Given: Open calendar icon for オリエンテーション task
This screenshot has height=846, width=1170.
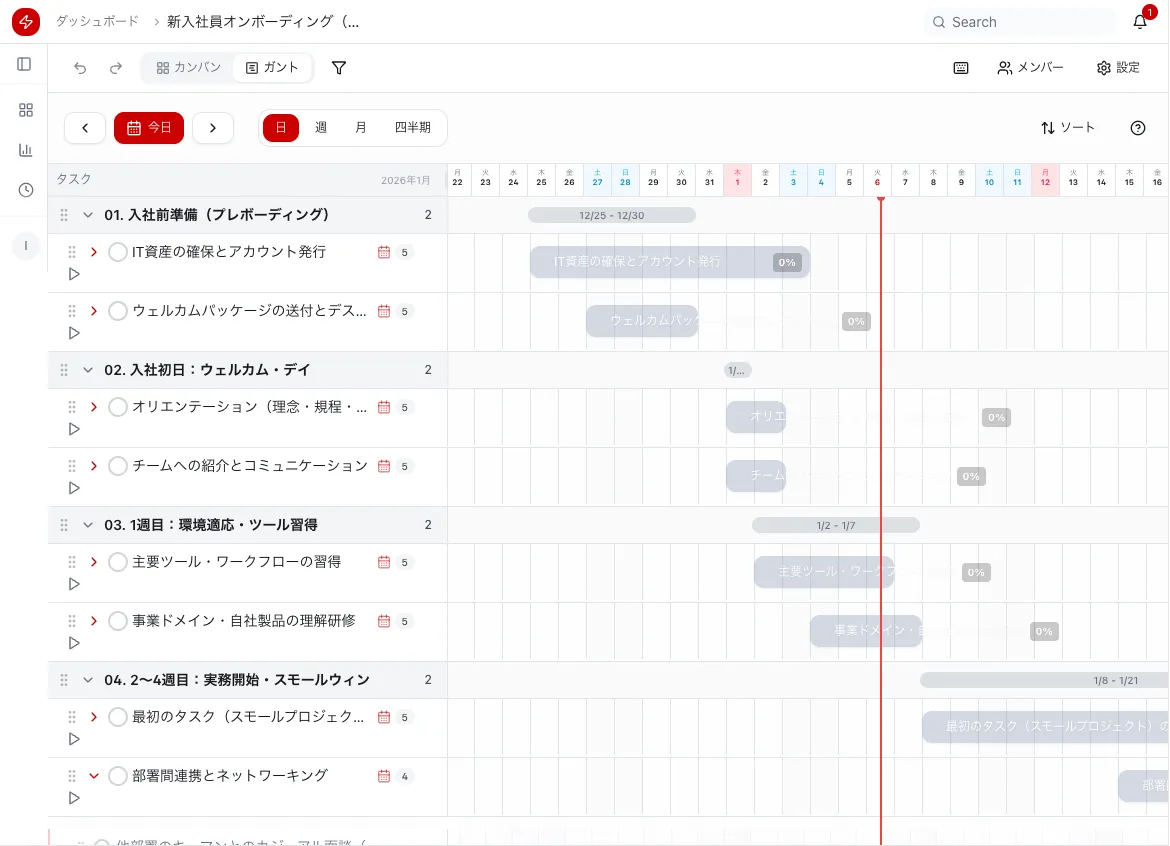Looking at the screenshot, I should click(384, 407).
